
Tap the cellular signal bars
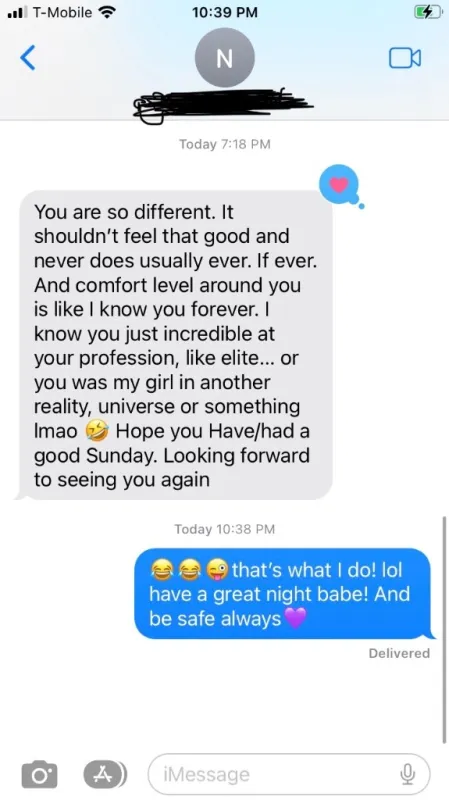pyautogui.click(x=17, y=12)
